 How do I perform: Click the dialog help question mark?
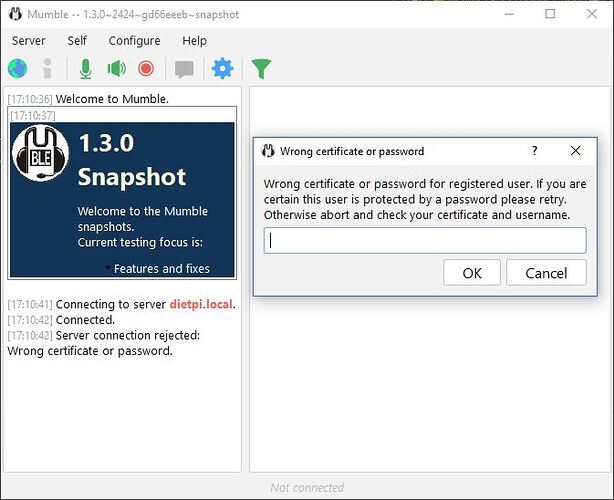tap(535, 151)
